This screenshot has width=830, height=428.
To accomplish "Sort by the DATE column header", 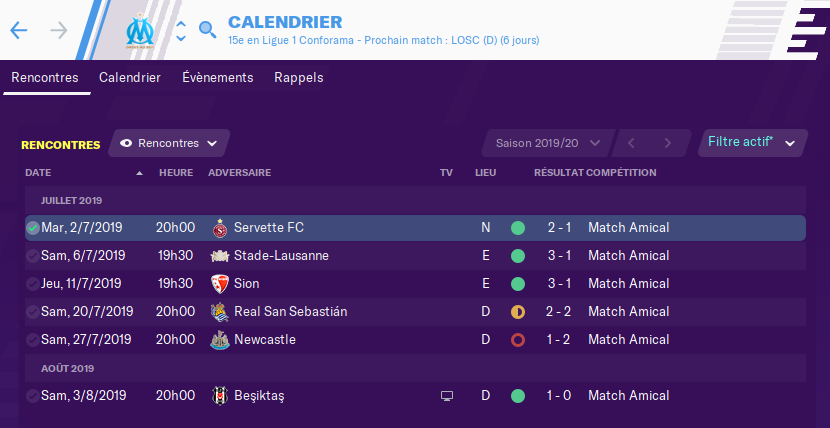I will click(38, 172).
